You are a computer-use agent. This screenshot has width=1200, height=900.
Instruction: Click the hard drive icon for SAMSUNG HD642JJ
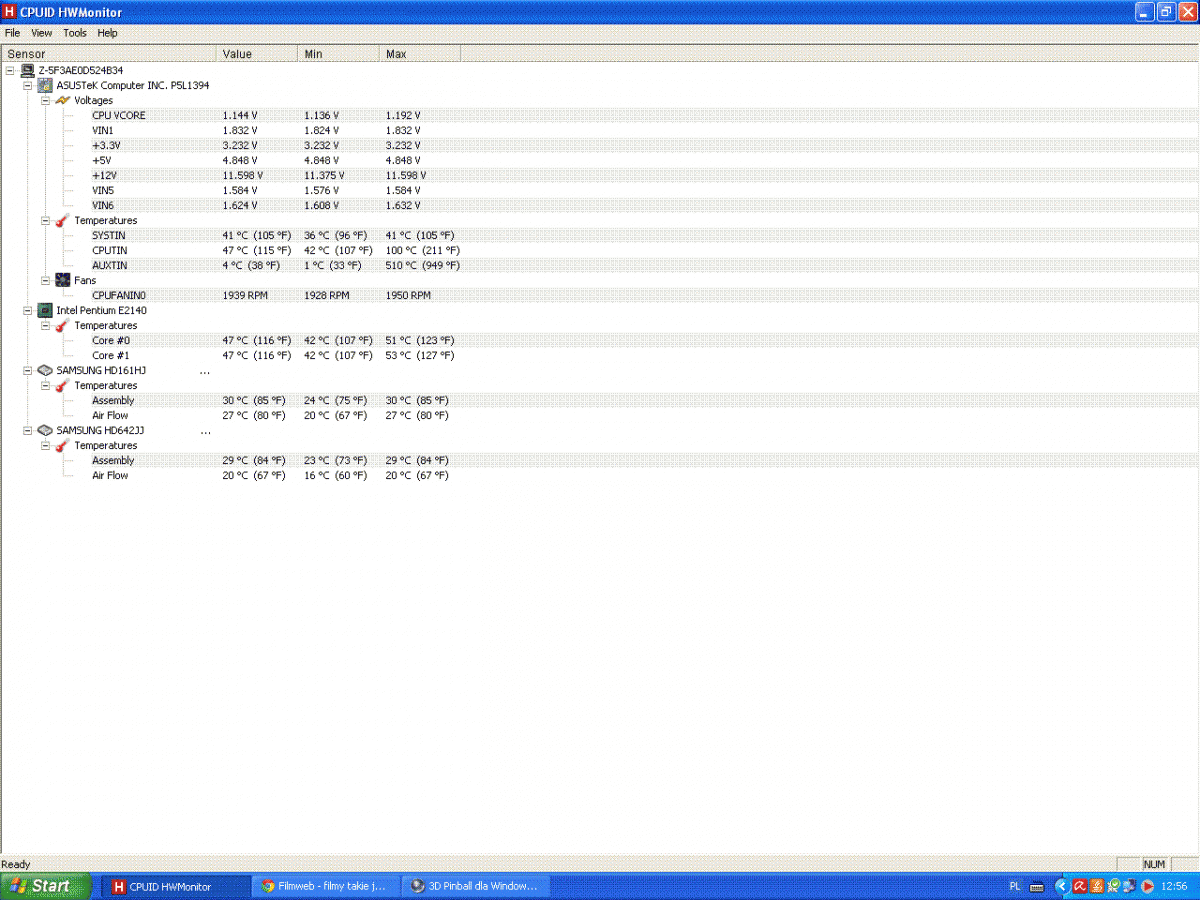tap(45, 430)
